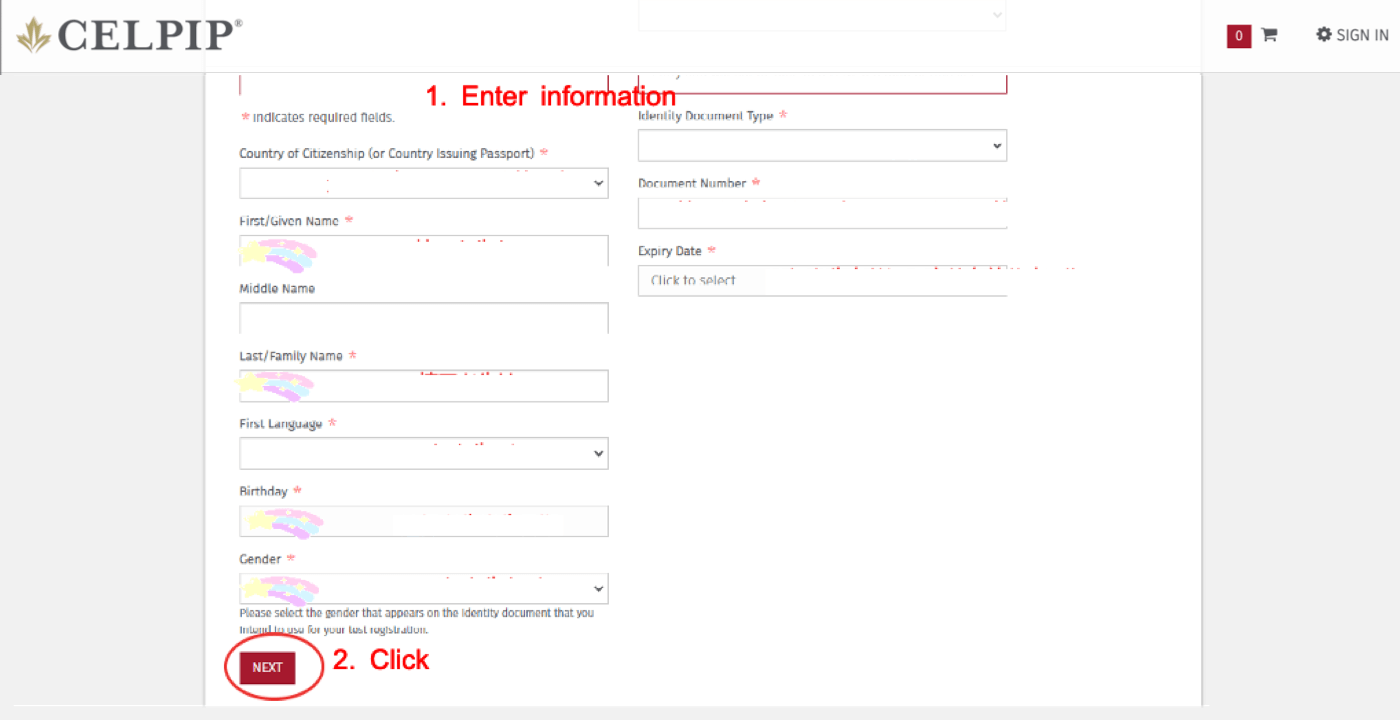Click the cut-off field above Identity Document Type

pos(822,83)
